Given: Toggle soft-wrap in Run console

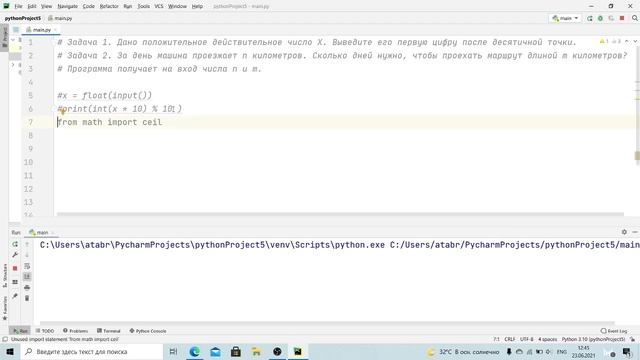Looking at the screenshot, I should click(27, 266).
